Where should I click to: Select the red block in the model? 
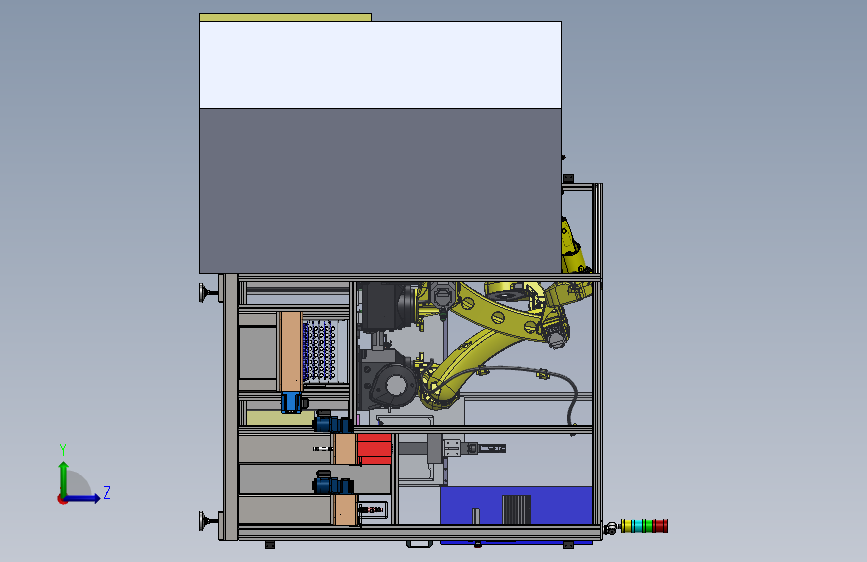(x=374, y=449)
